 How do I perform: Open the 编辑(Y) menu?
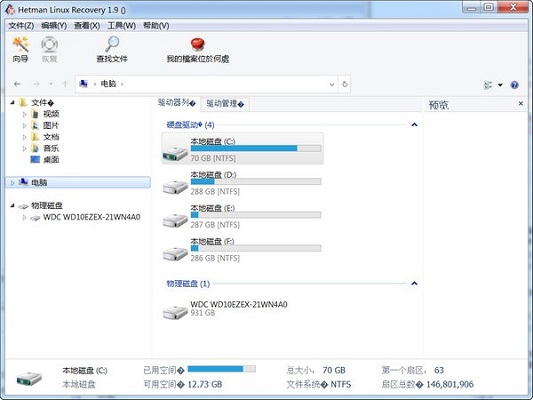pyautogui.click(x=54, y=26)
